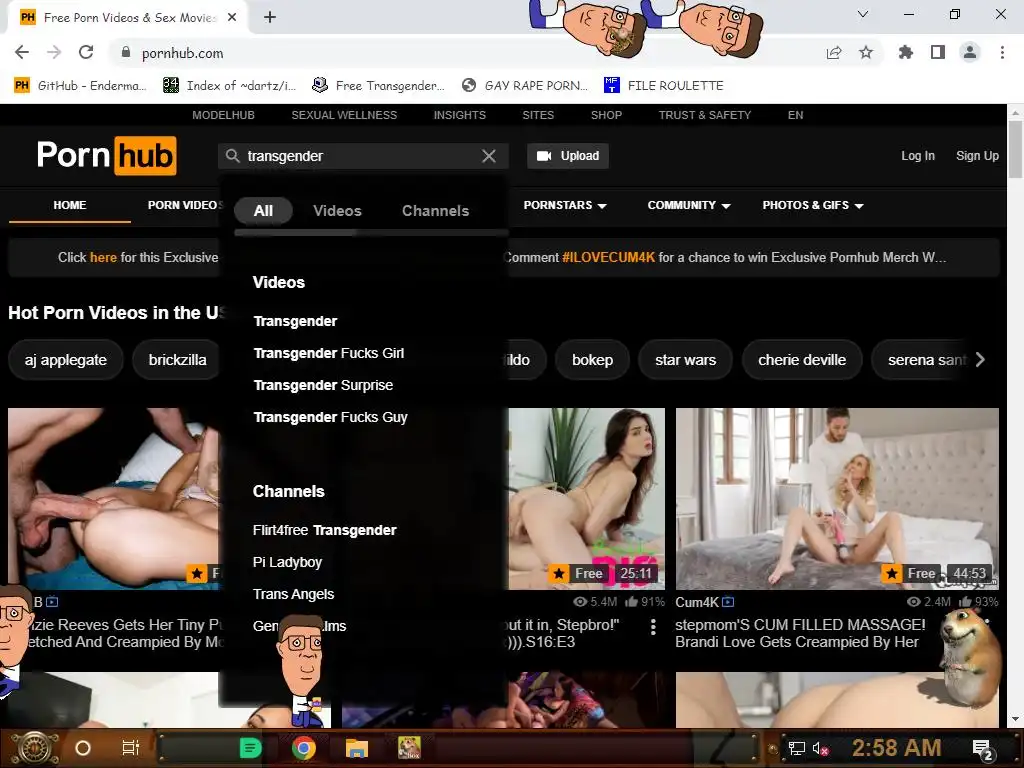Open the share this page icon

point(834,52)
